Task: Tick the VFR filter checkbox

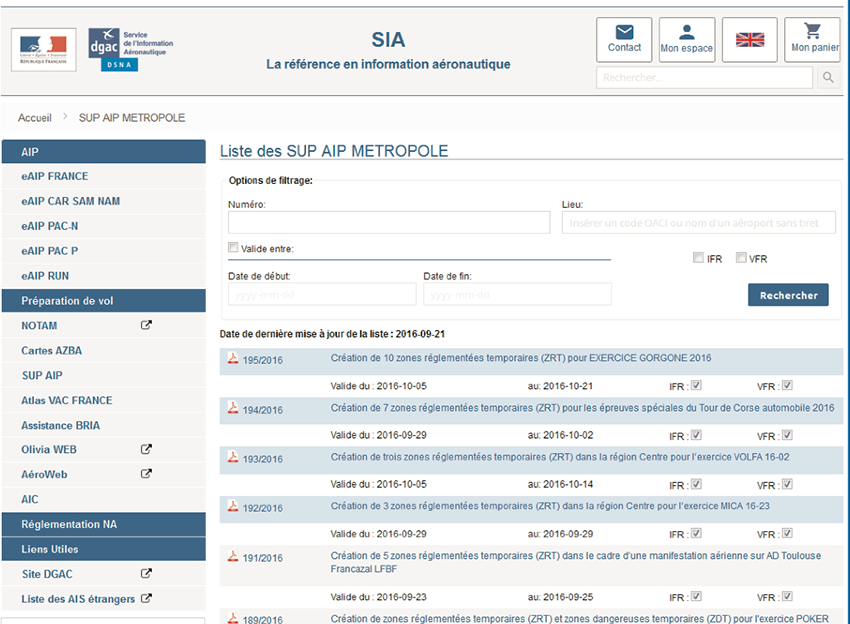Action: [741, 258]
